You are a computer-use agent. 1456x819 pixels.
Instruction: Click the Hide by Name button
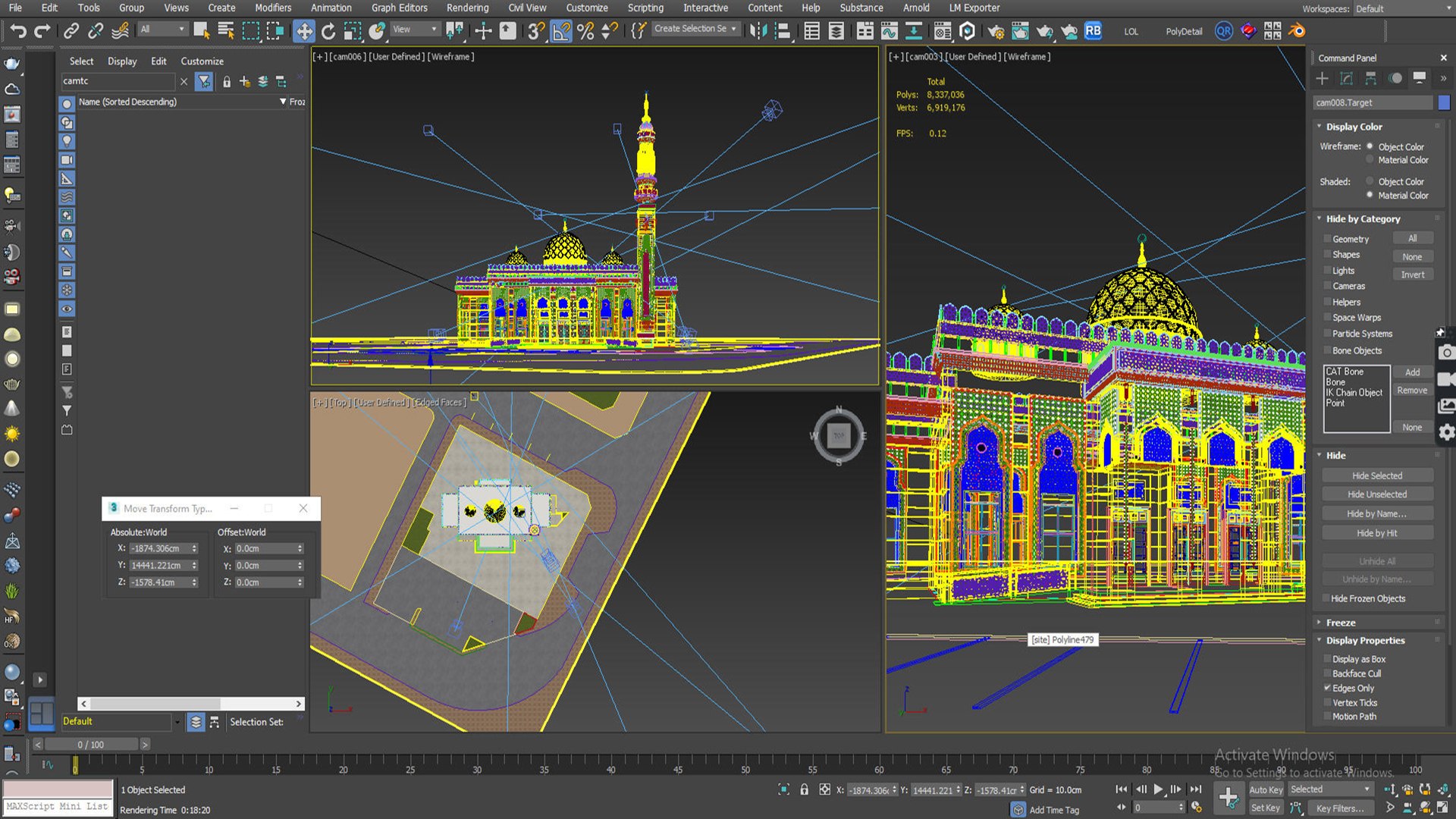(1377, 513)
